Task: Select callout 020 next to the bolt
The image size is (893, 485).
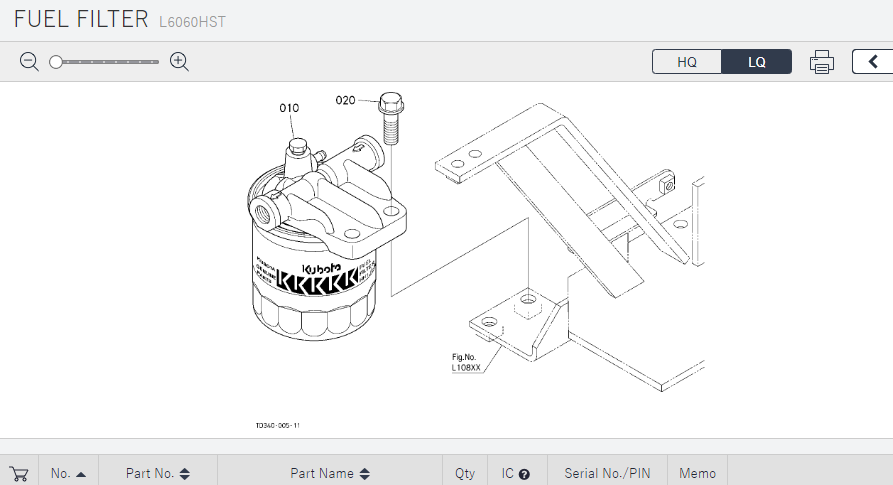Action: (x=345, y=100)
